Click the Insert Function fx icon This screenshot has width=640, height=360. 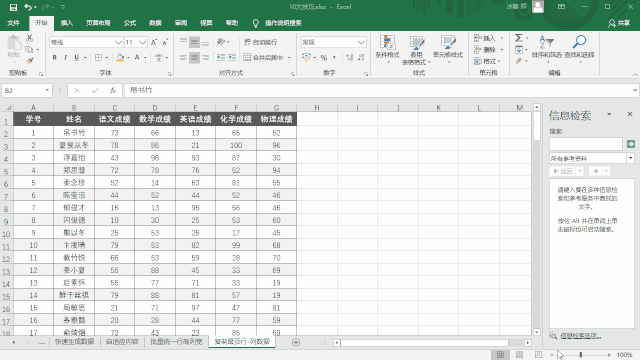tap(113, 91)
